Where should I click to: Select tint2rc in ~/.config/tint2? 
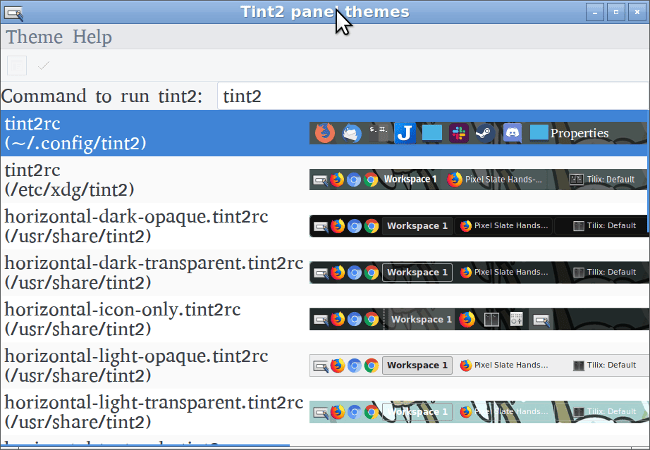(x=324, y=133)
